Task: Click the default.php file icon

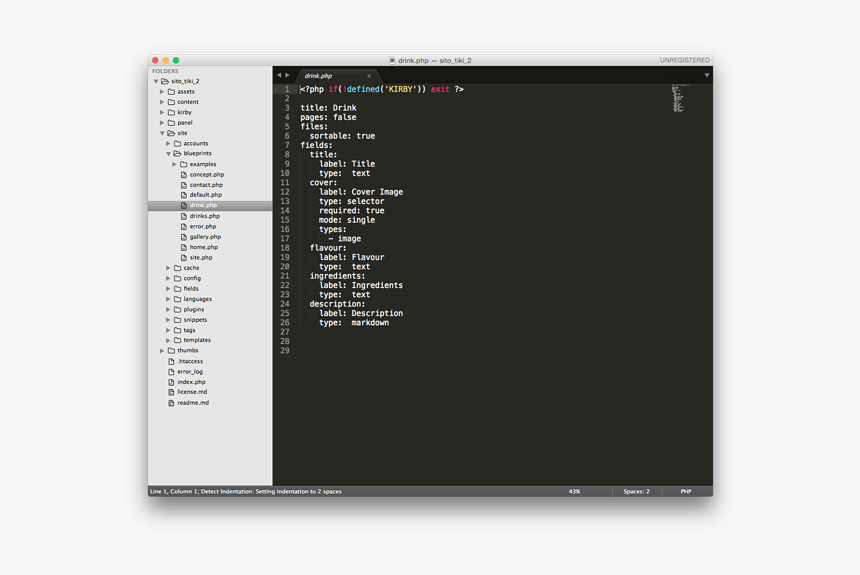Action: 184,195
